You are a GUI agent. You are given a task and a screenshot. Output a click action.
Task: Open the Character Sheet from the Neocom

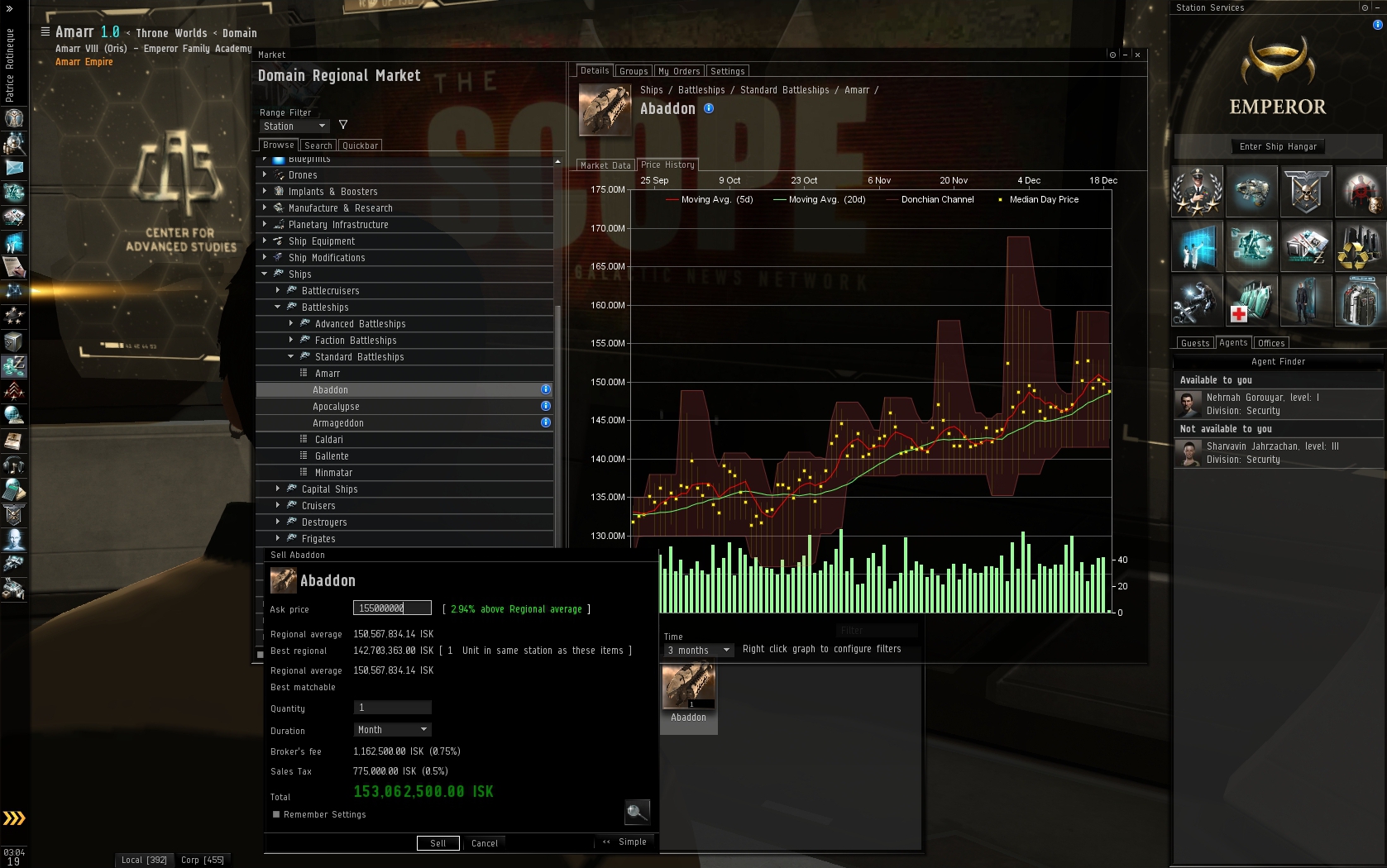click(14, 117)
